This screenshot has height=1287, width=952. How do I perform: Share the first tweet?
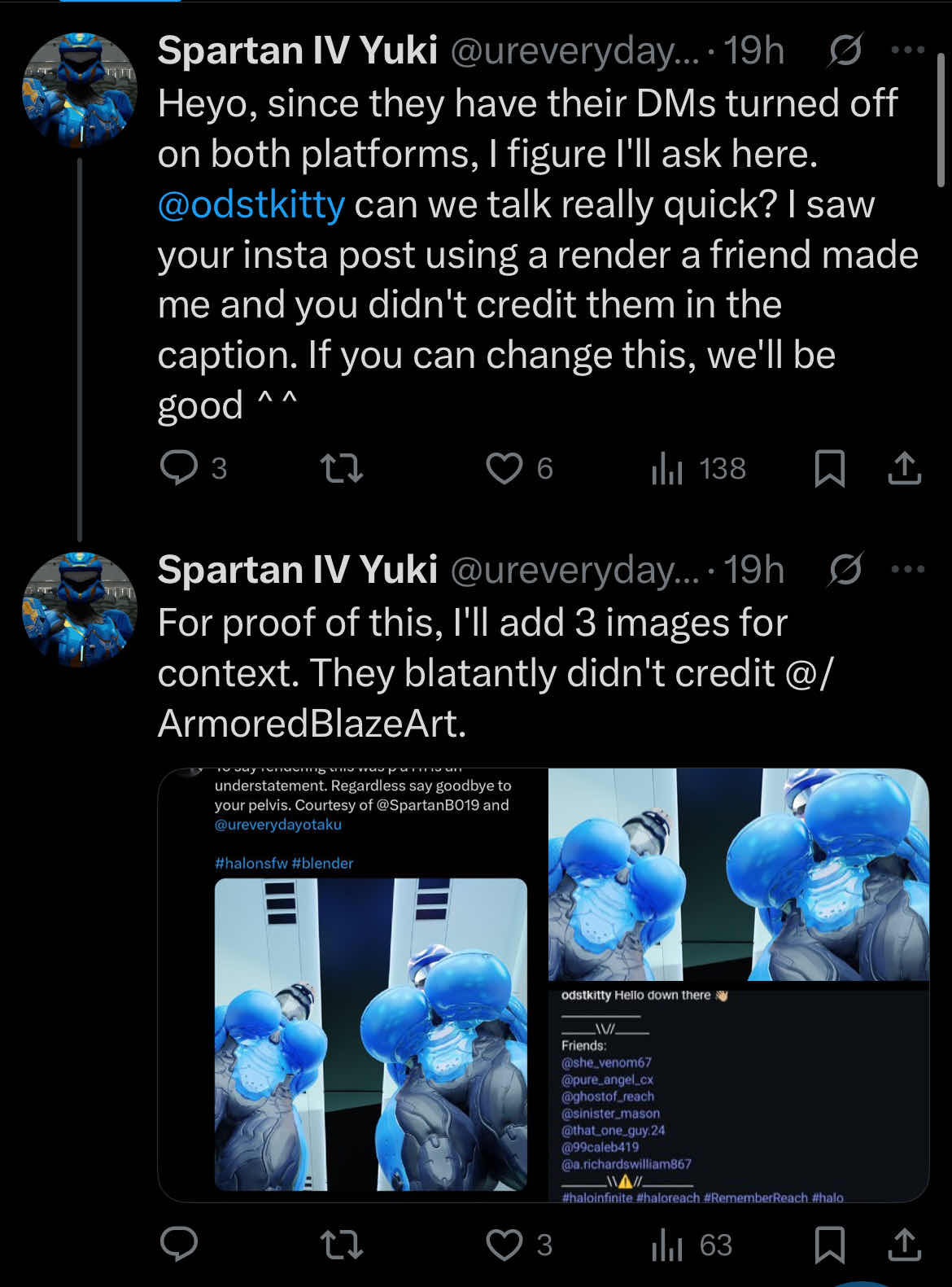[904, 468]
